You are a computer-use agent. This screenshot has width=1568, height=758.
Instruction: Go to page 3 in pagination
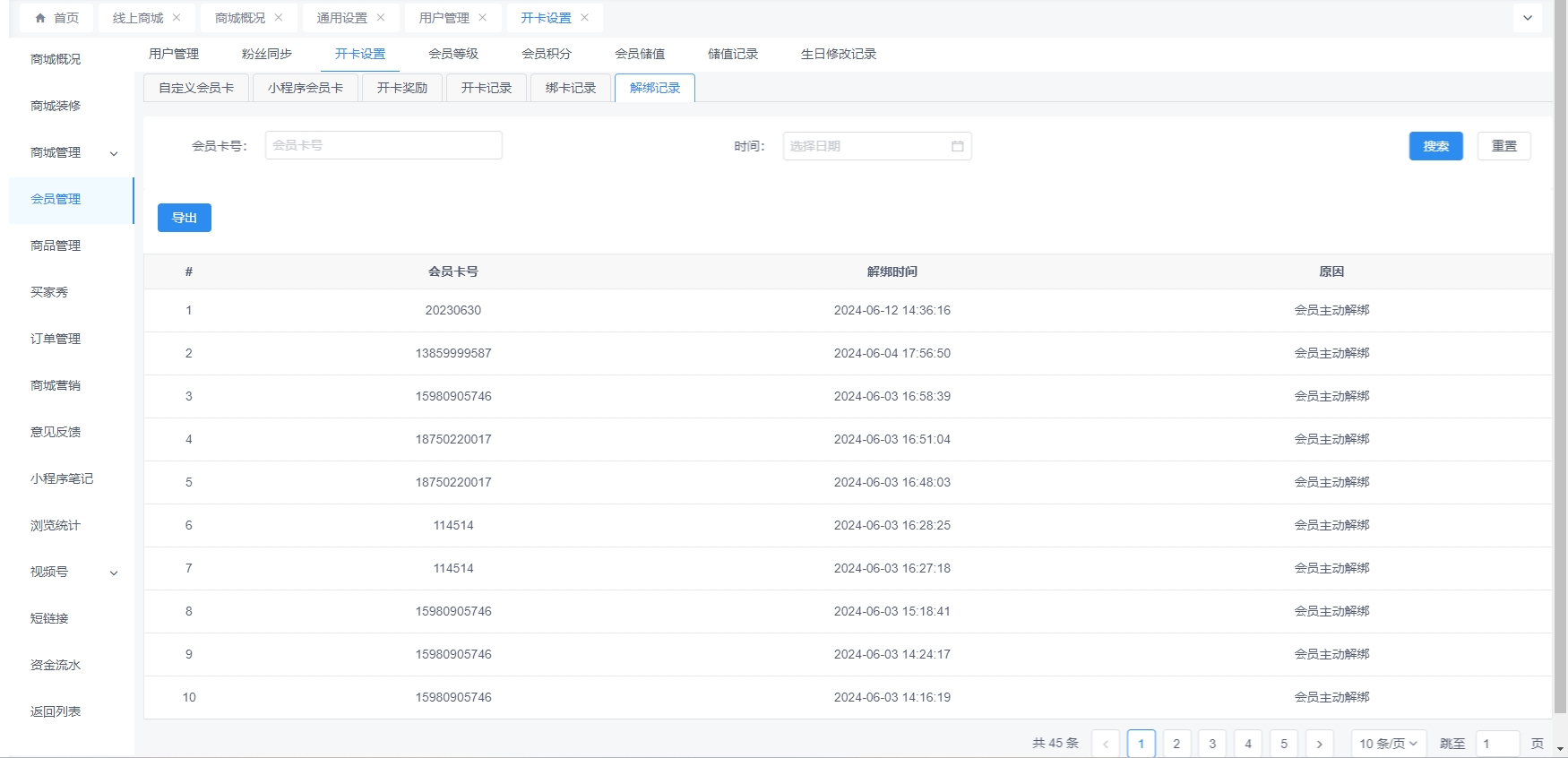coord(1212,744)
